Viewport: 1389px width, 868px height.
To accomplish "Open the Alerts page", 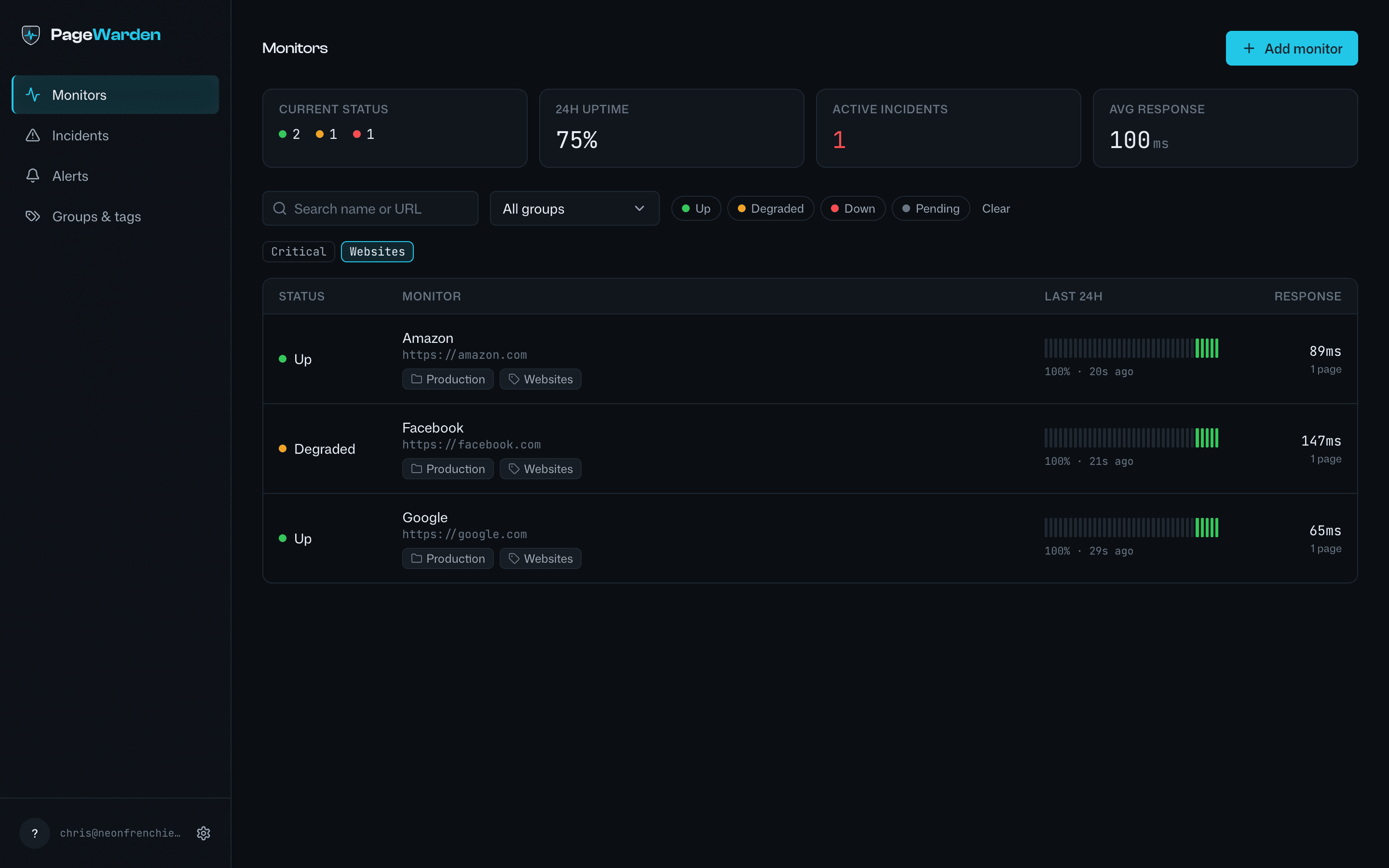I will click(115, 176).
